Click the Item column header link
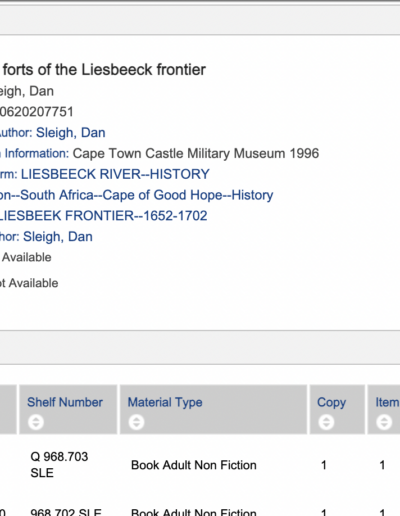The width and height of the screenshot is (400, 516). pyautogui.click(x=387, y=402)
